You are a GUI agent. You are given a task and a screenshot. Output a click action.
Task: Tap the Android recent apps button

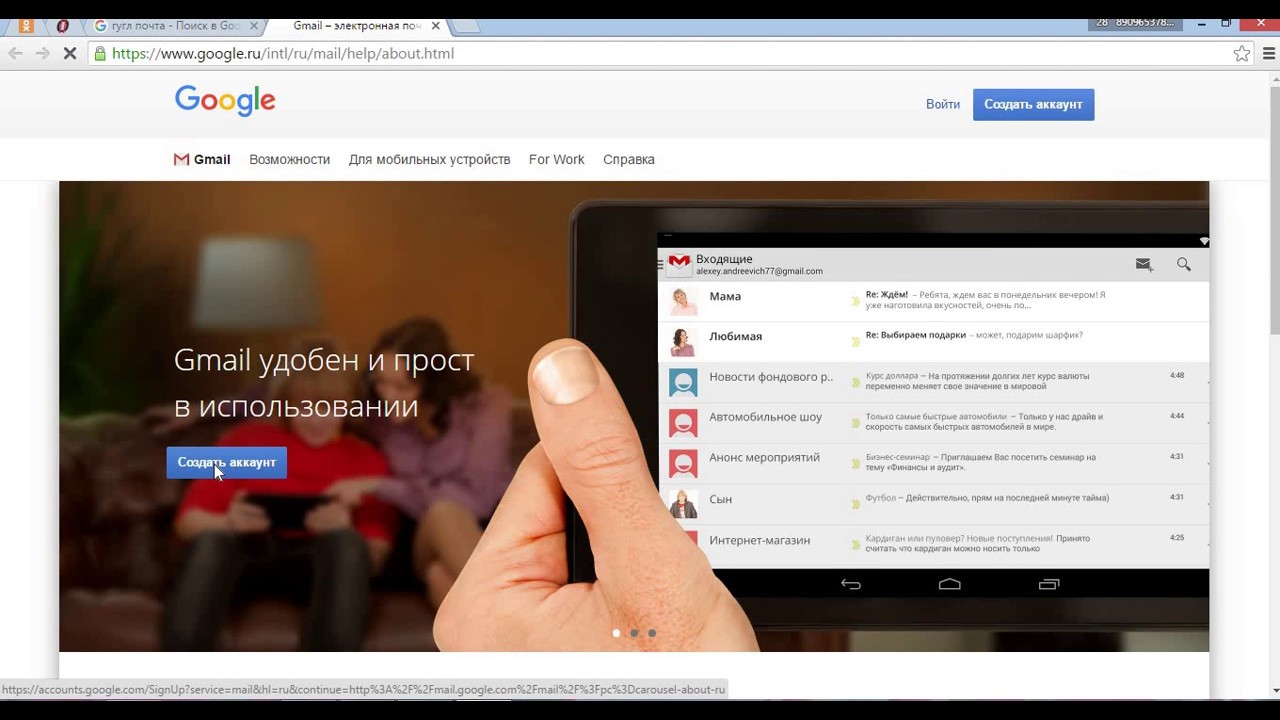click(x=1049, y=584)
